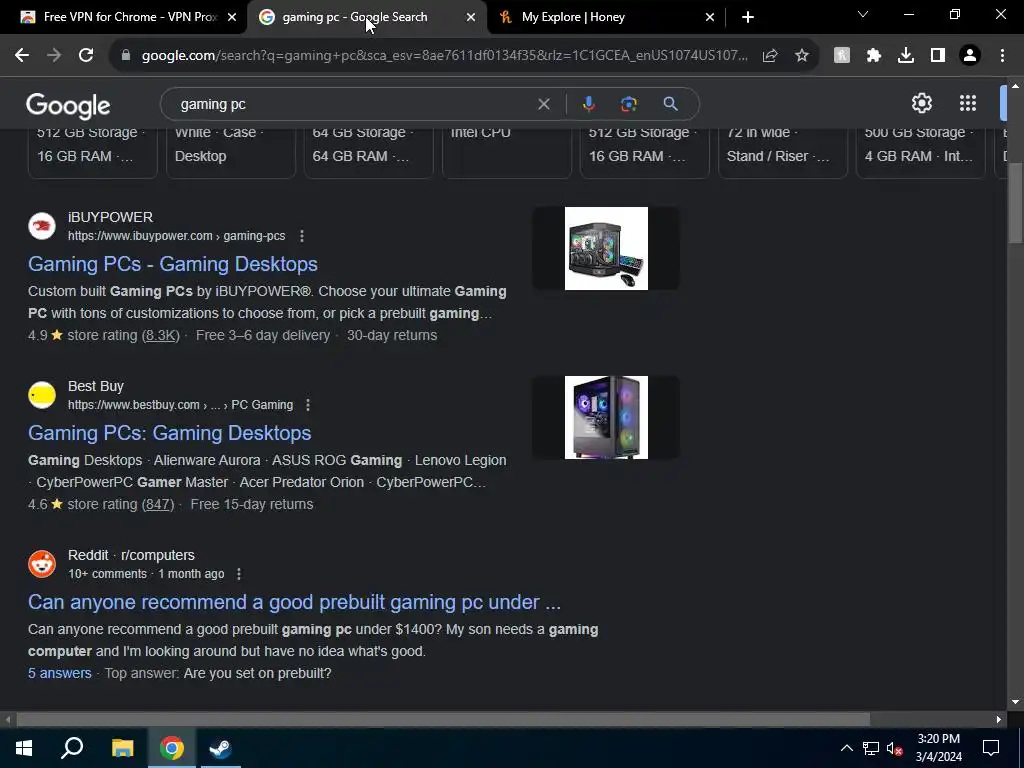Viewport: 1024px width, 768px height.
Task: Click the scroll right arrow
Action: click(x=999, y=720)
